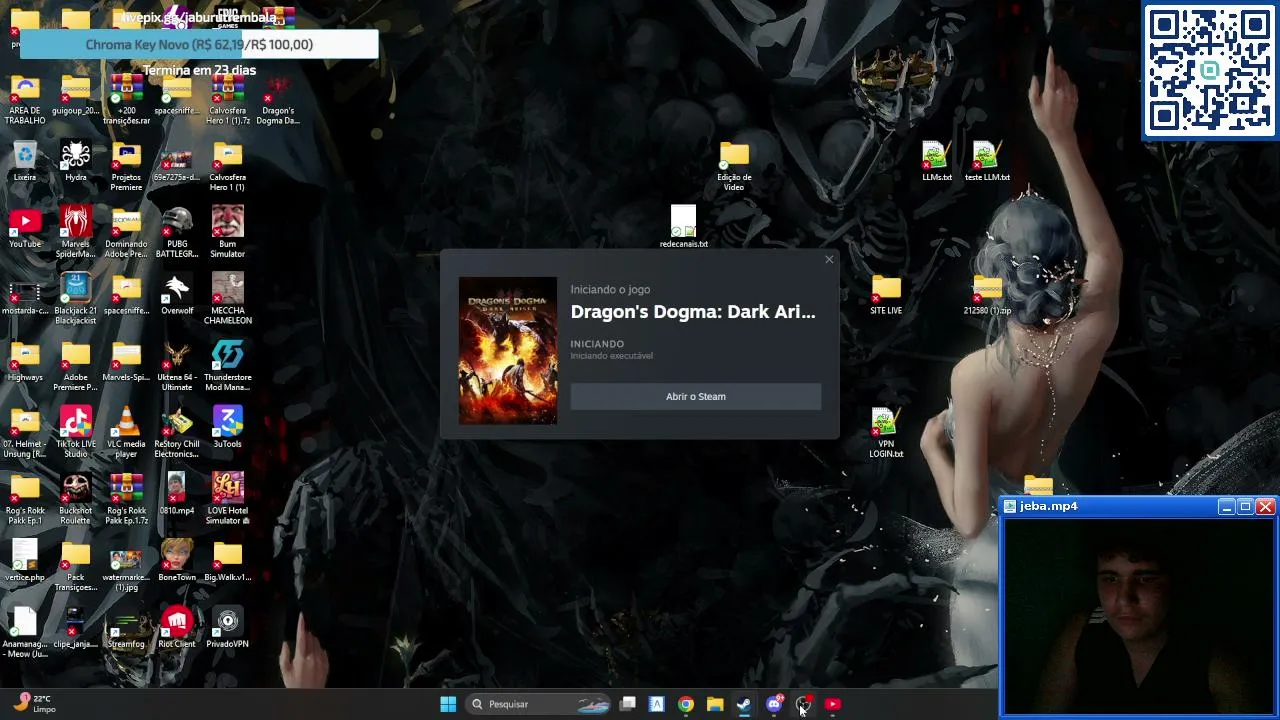This screenshot has width=1280, height=720.
Task: Select the Calvosfera Hero 1 (1).7z archive
Action: (228, 100)
